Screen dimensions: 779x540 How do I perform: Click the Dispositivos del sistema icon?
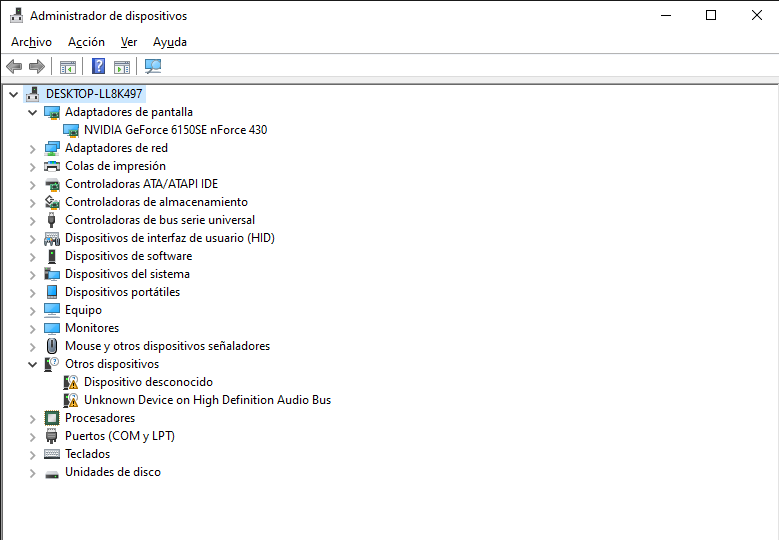(x=52, y=274)
